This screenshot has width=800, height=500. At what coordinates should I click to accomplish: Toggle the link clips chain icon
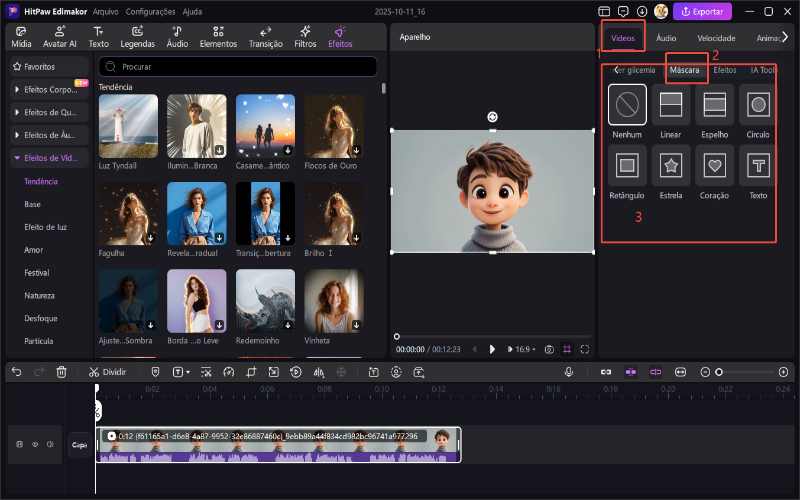click(606, 372)
